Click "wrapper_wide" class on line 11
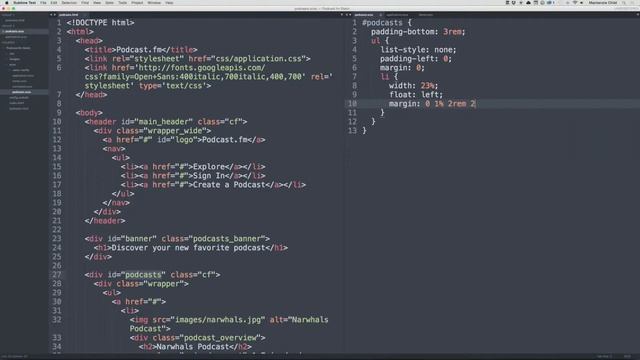The image size is (640, 360). point(177,131)
